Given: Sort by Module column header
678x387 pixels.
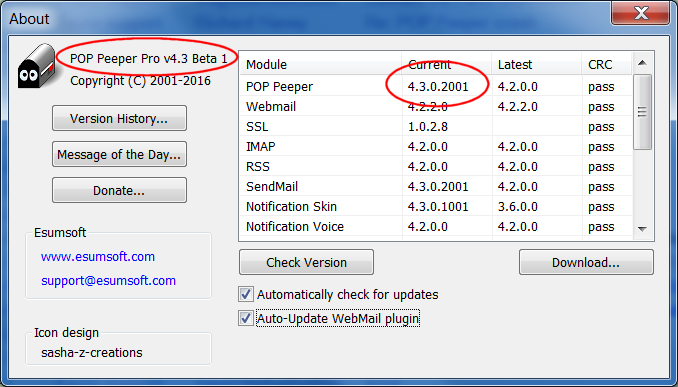Looking at the screenshot, I should 320,64.
